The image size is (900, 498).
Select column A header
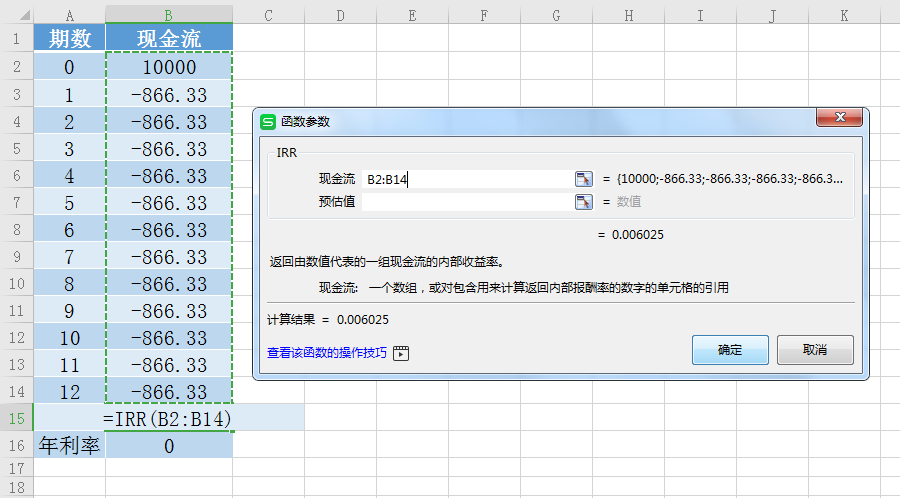click(x=69, y=15)
